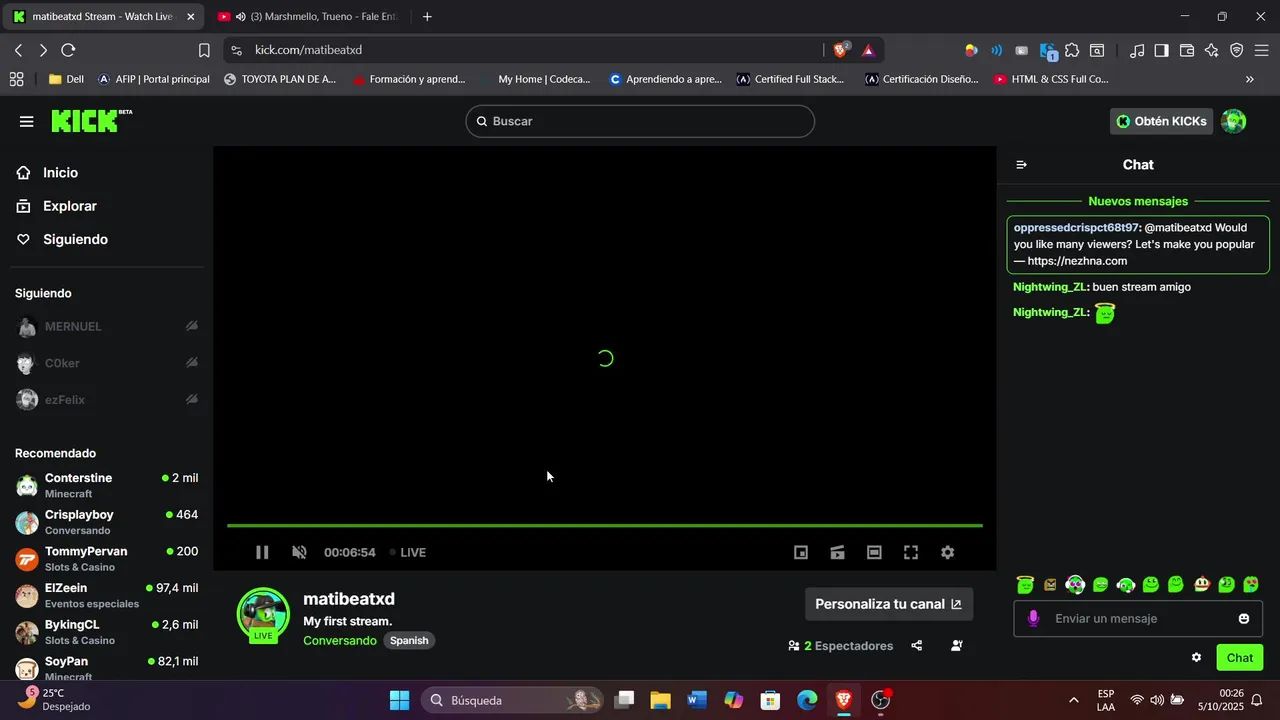Open recommended channel TommyPervan
The height and width of the screenshot is (720, 1280).
[107, 559]
